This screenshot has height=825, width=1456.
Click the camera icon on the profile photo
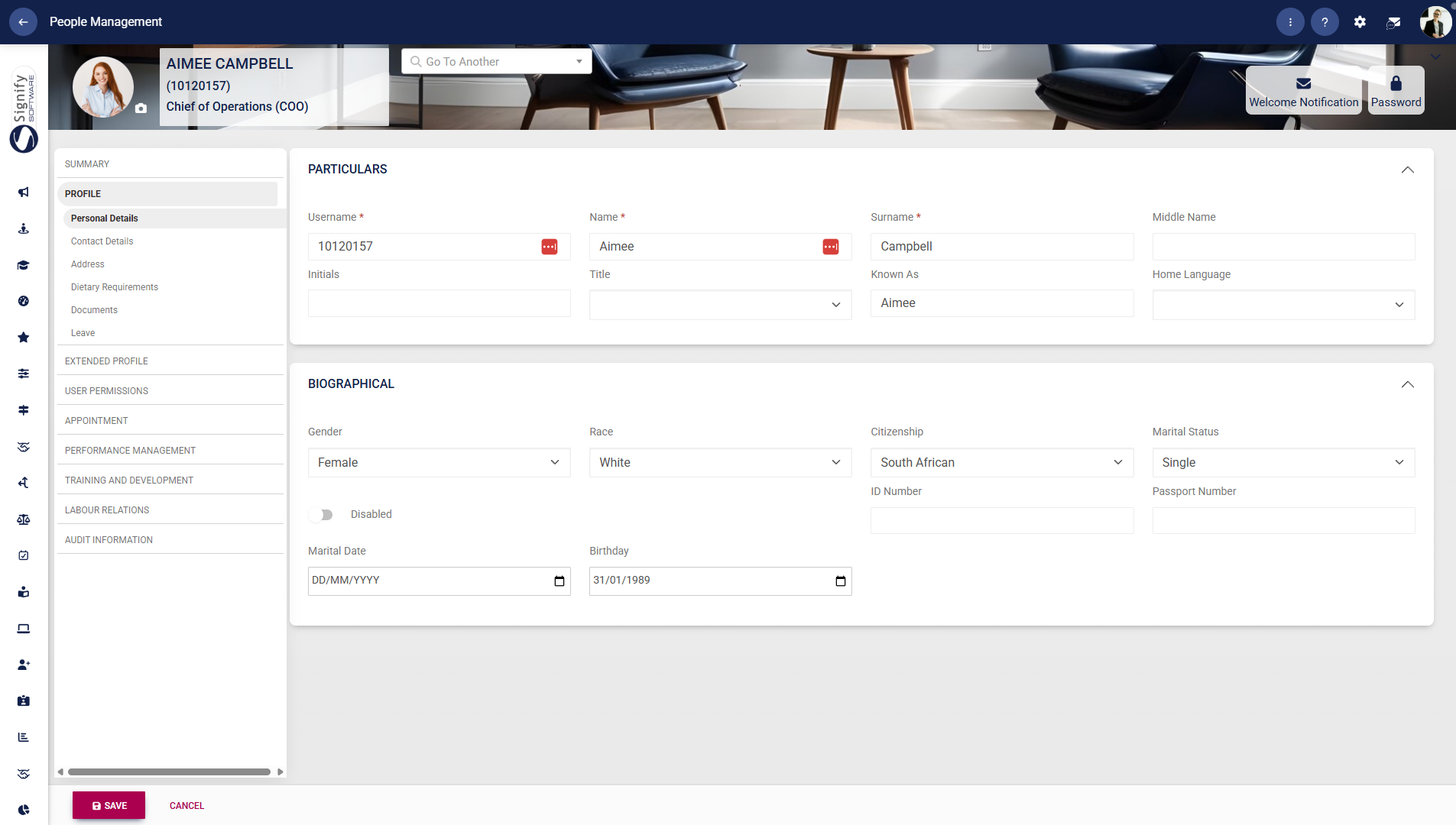pos(141,108)
